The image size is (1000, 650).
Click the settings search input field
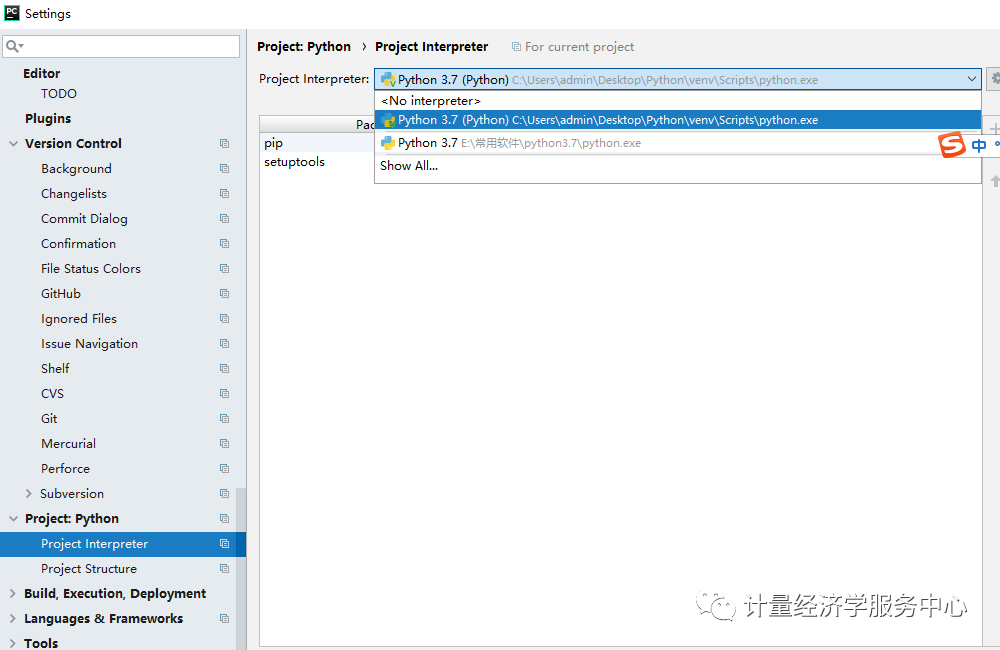[x=121, y=47]
